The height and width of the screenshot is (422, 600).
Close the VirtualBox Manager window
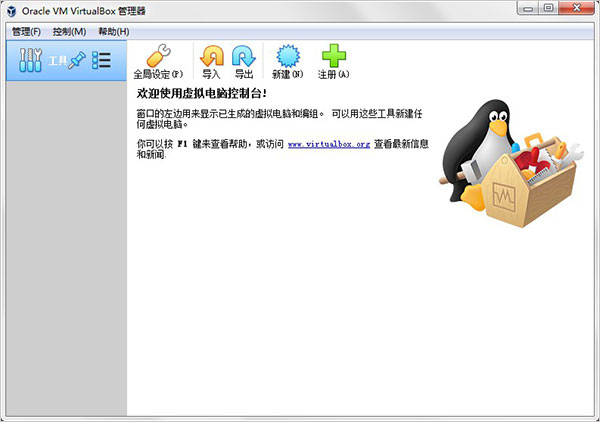(577, 8)
